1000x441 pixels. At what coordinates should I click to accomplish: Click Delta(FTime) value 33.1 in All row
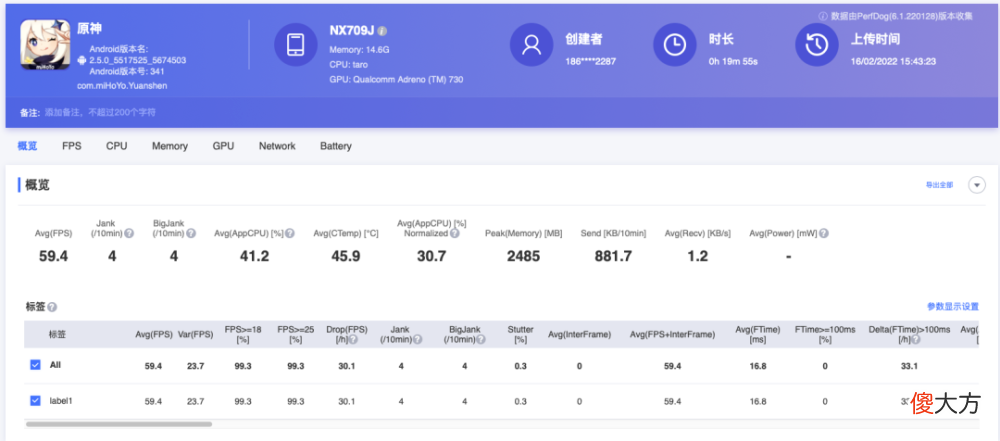909,366
